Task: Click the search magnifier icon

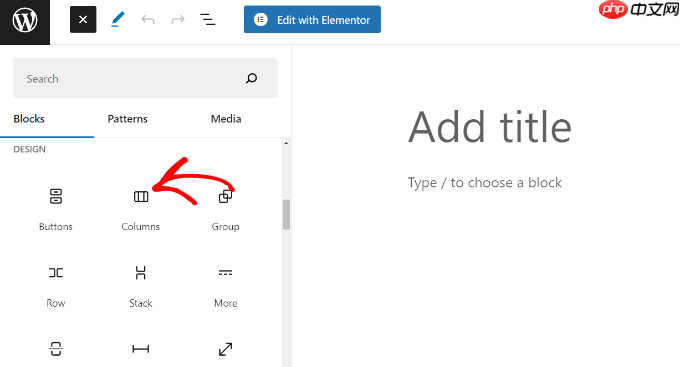Action: 252,79
